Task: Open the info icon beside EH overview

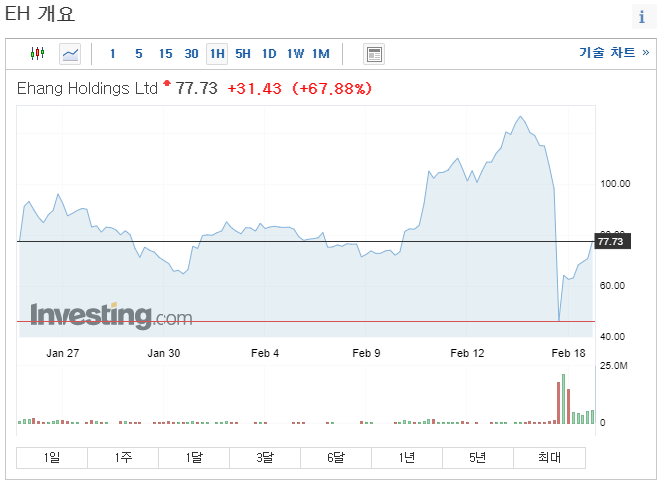Action: point(642,17)
